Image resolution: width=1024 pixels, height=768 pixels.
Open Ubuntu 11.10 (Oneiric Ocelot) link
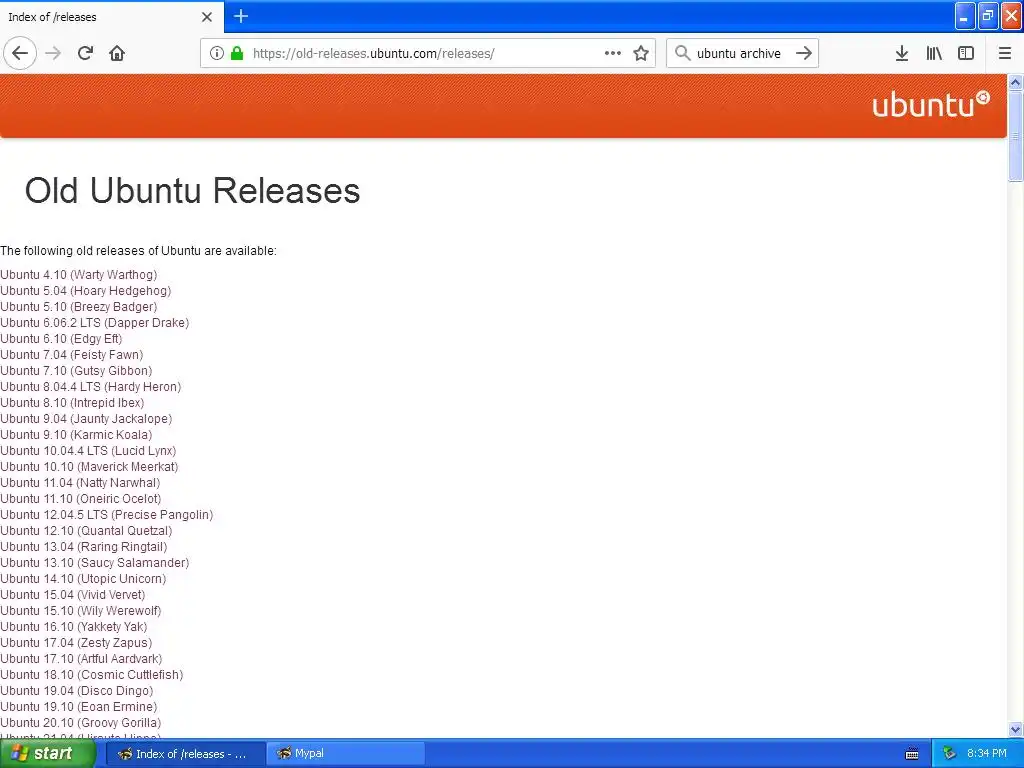[80, 499]
